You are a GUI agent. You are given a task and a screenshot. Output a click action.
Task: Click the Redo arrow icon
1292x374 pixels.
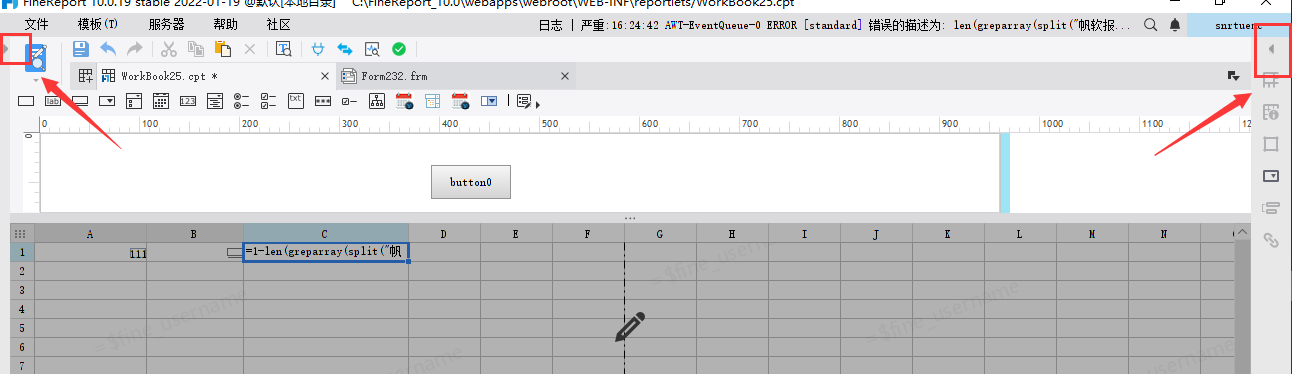(135, 48)
